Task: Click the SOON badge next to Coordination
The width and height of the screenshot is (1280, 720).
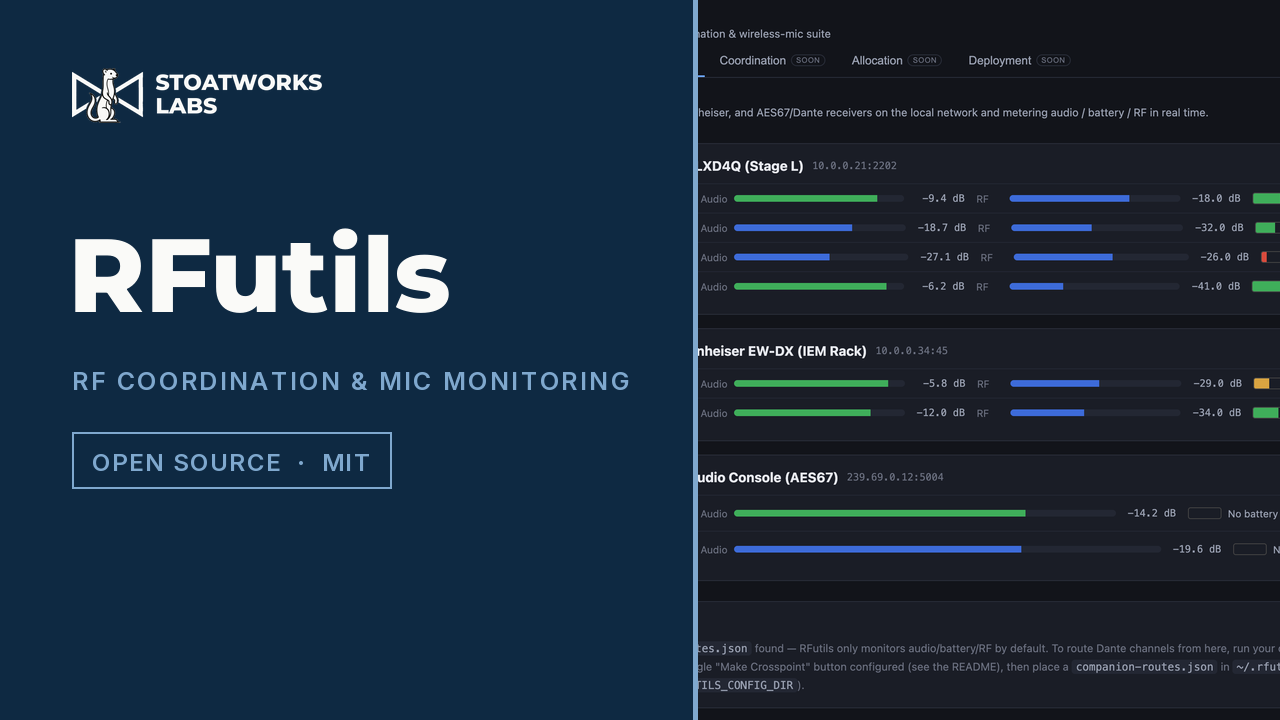Action: [x=808, y=60]
